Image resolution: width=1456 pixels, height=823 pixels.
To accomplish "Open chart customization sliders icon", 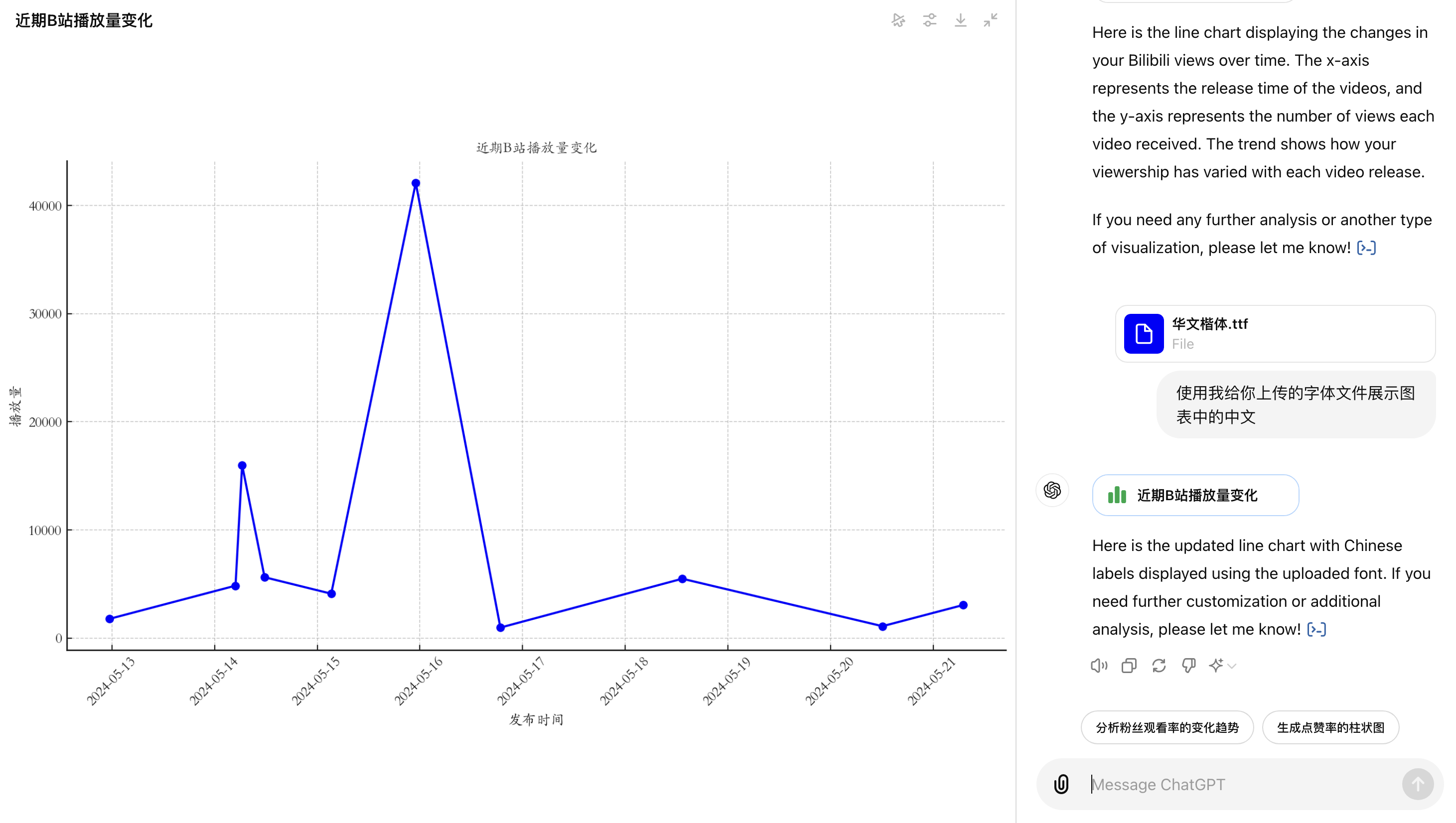I will (930, 20).
